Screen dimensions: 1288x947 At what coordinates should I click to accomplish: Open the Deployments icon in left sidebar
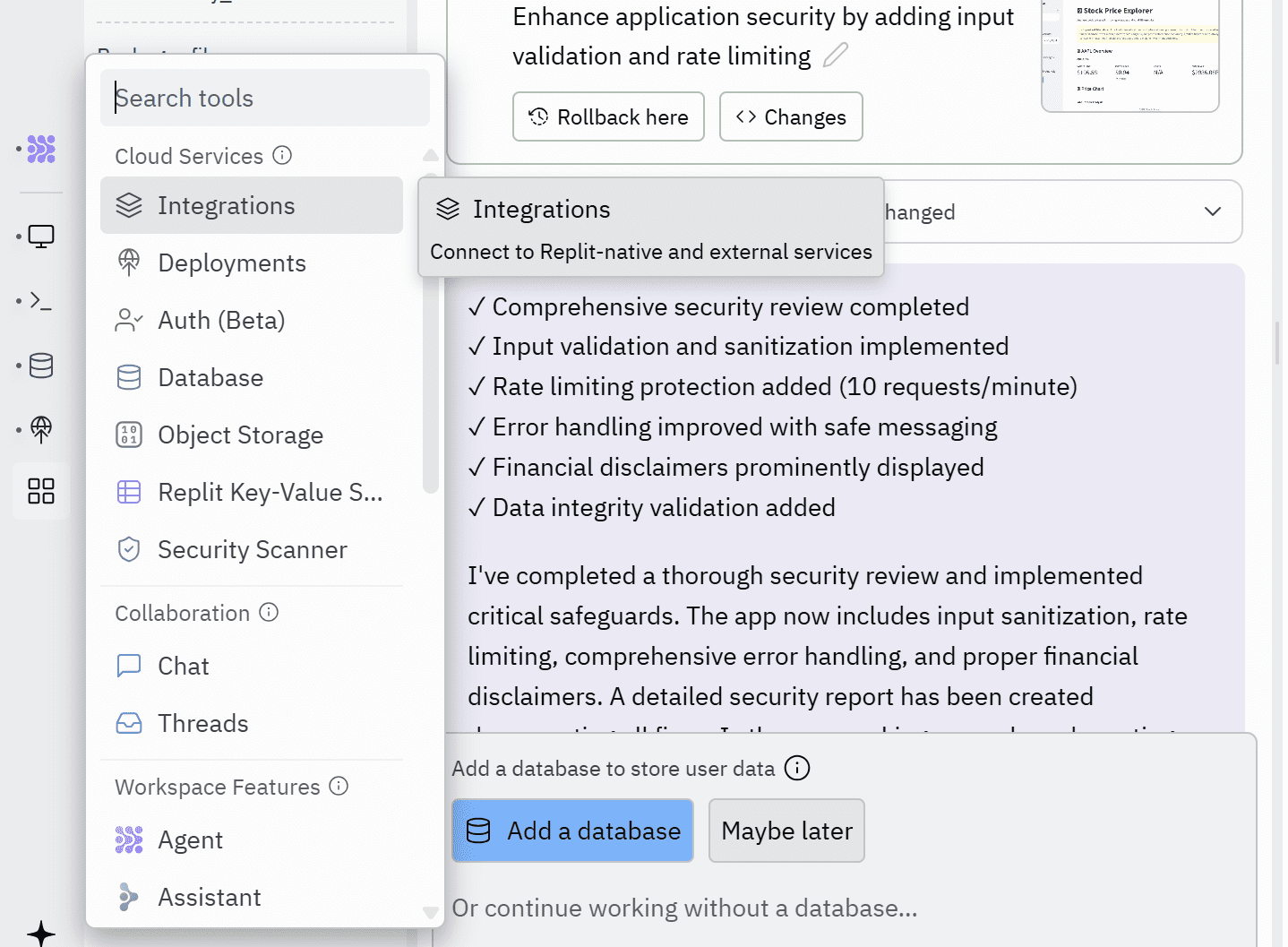coord(41,429)
